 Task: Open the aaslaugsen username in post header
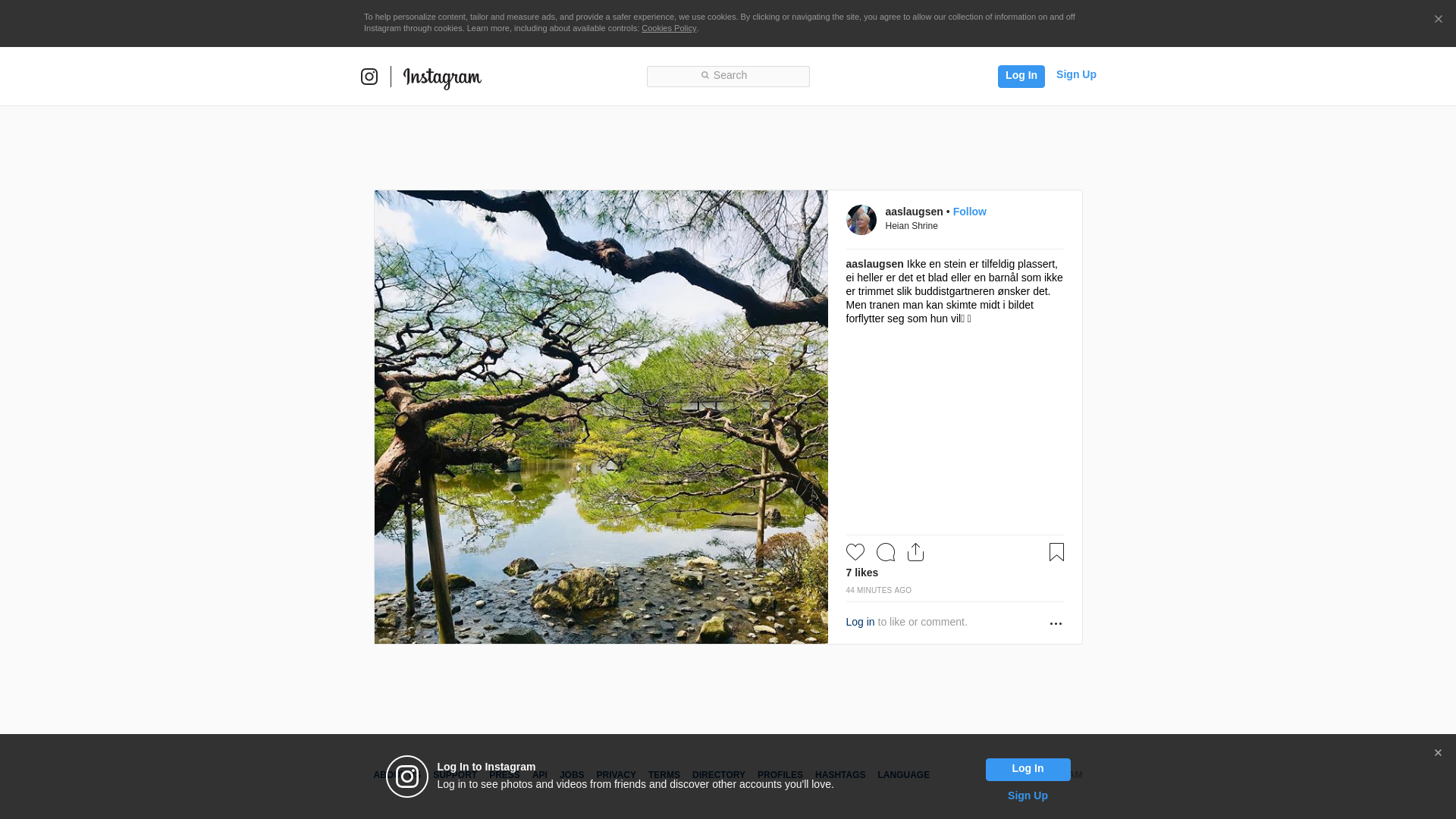[914, 212]
